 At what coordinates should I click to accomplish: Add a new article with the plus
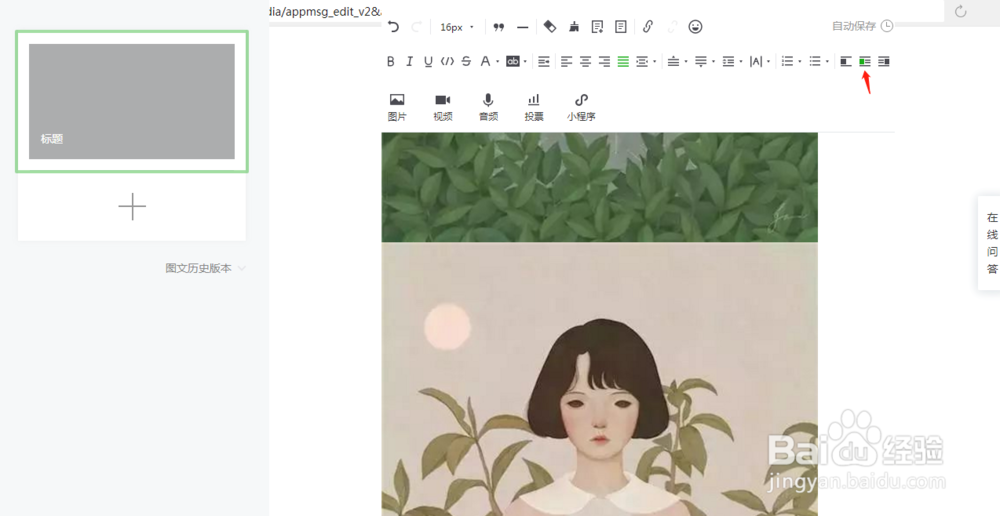click(132, 207)
